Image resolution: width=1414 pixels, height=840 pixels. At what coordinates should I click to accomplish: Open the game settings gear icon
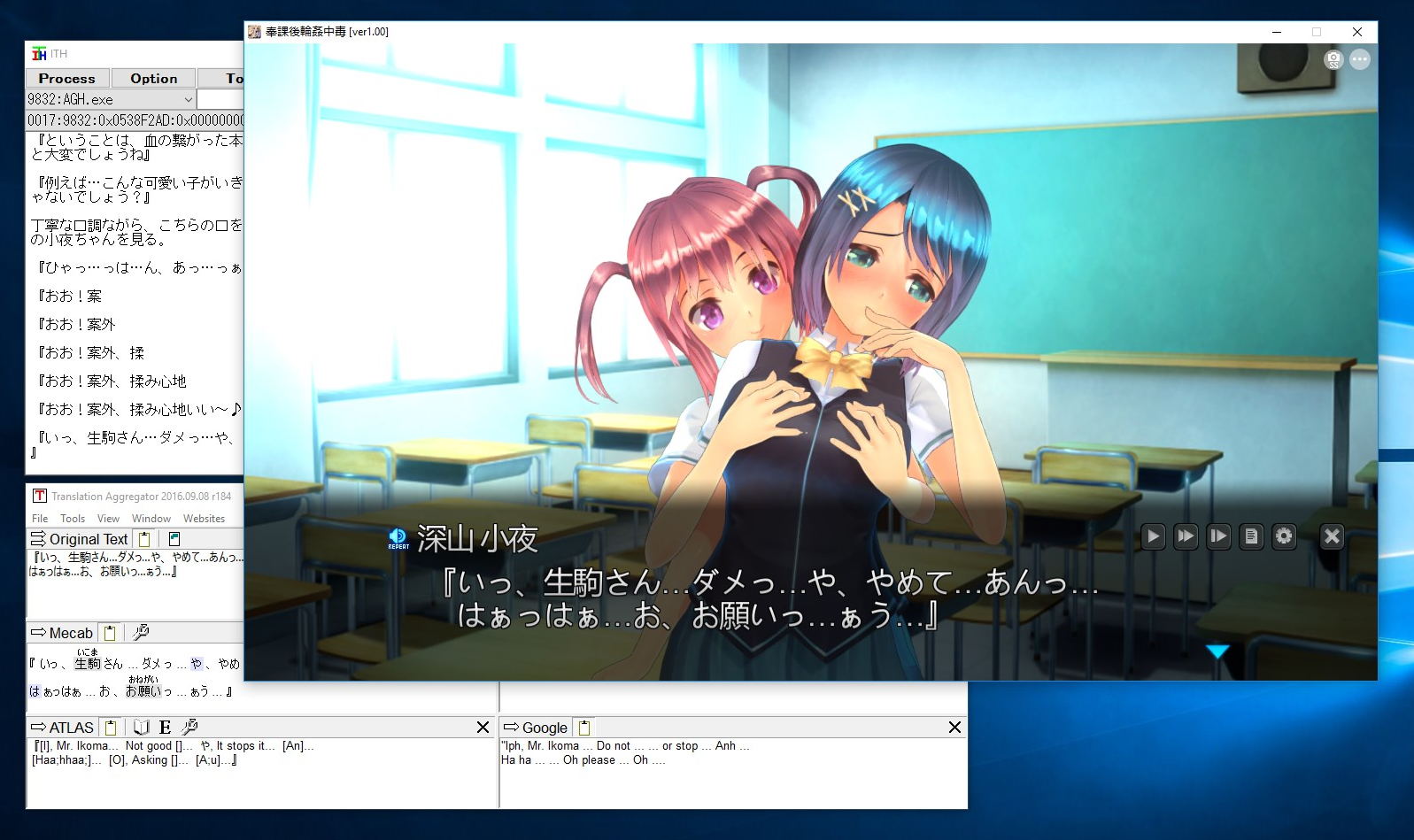(1284, 536)
